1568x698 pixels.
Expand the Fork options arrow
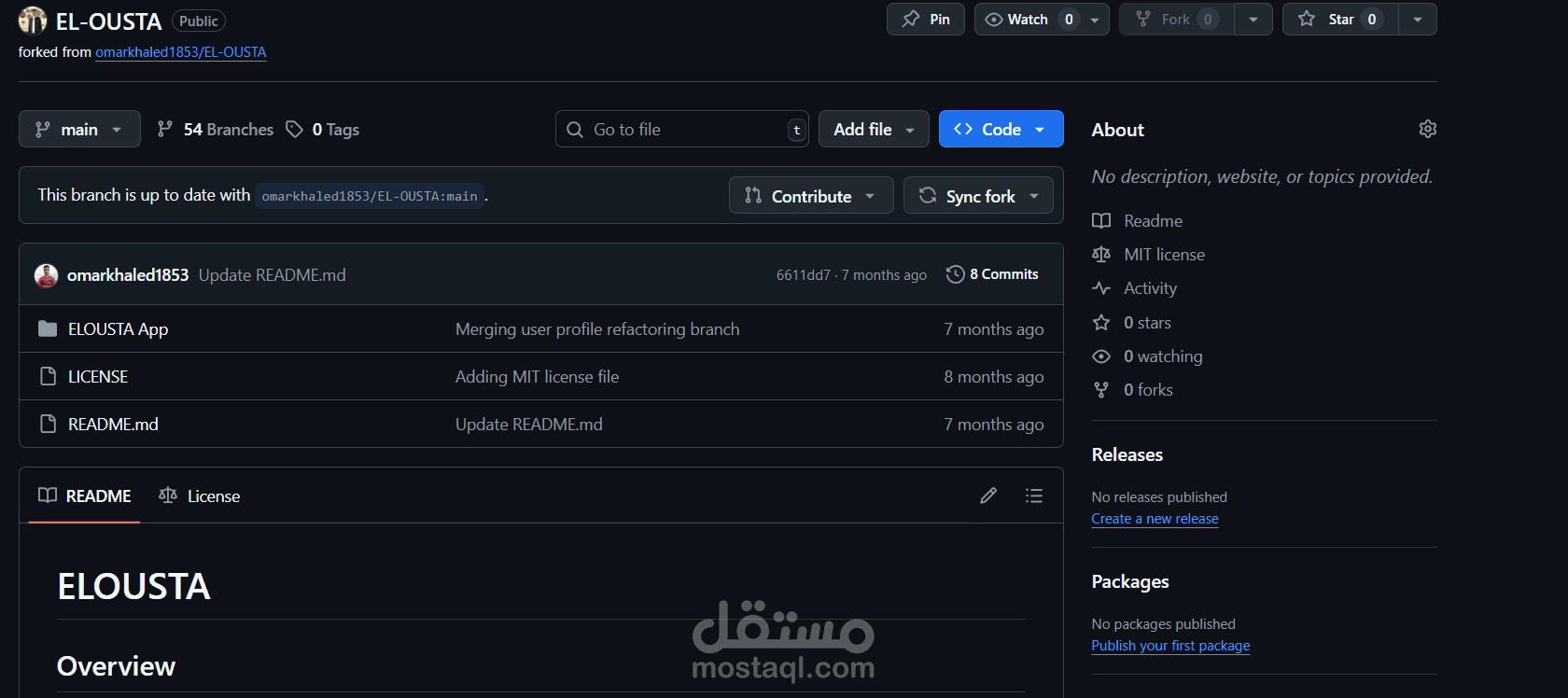[1253, 20]
